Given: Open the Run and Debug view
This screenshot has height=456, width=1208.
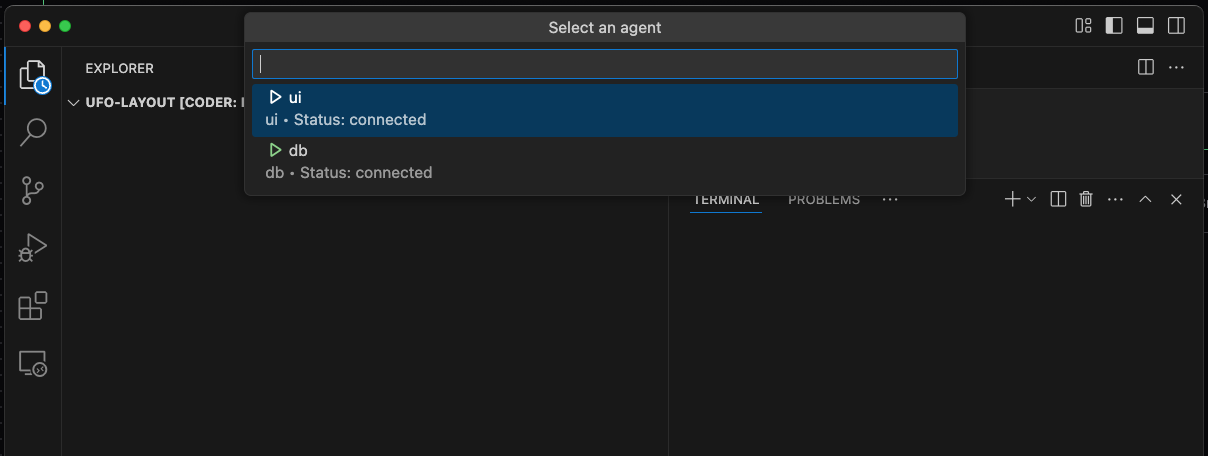Looking at the screenshot, I should point(33,247).
